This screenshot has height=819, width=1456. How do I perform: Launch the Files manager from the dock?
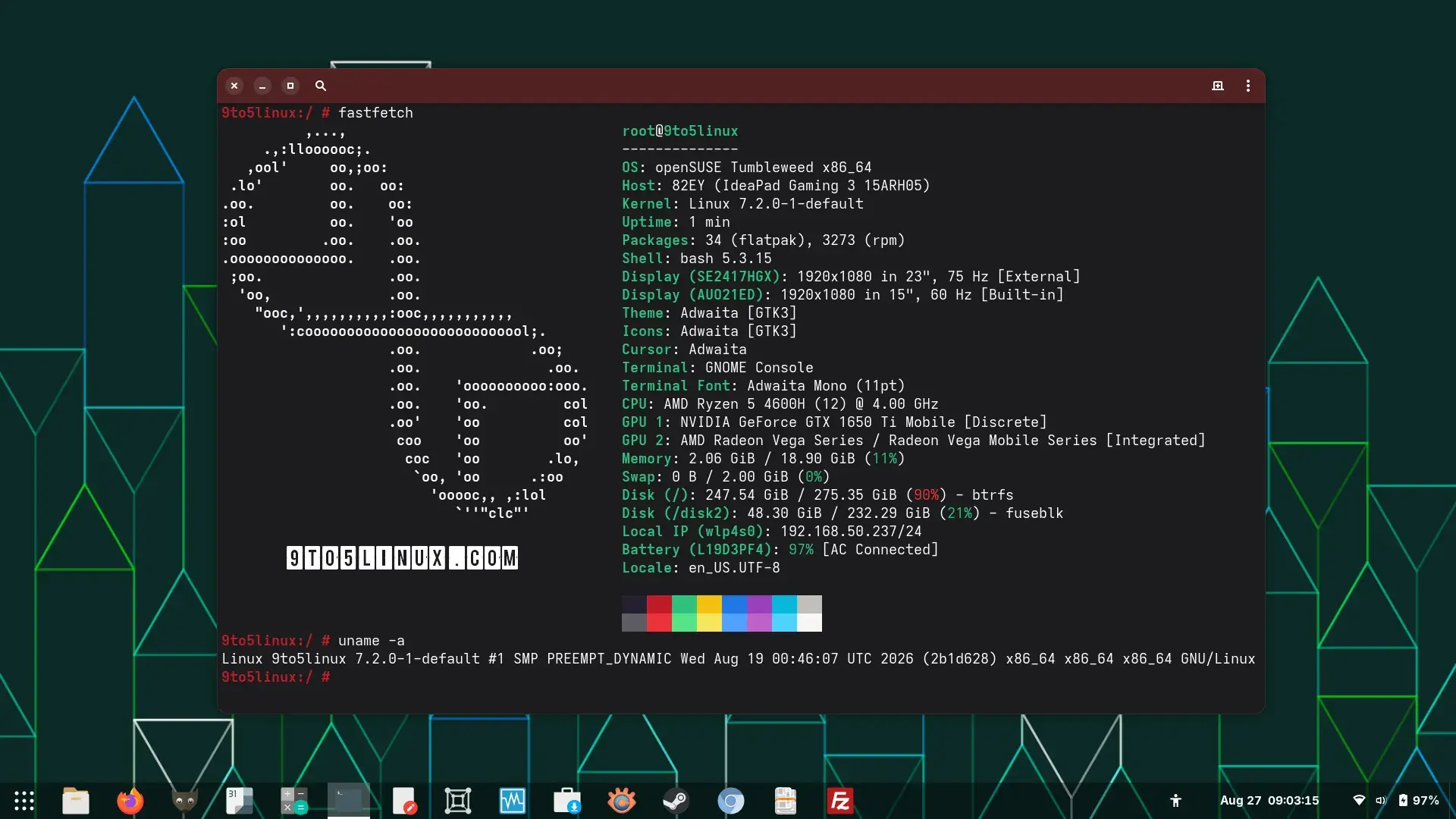(x=76, y=801)
